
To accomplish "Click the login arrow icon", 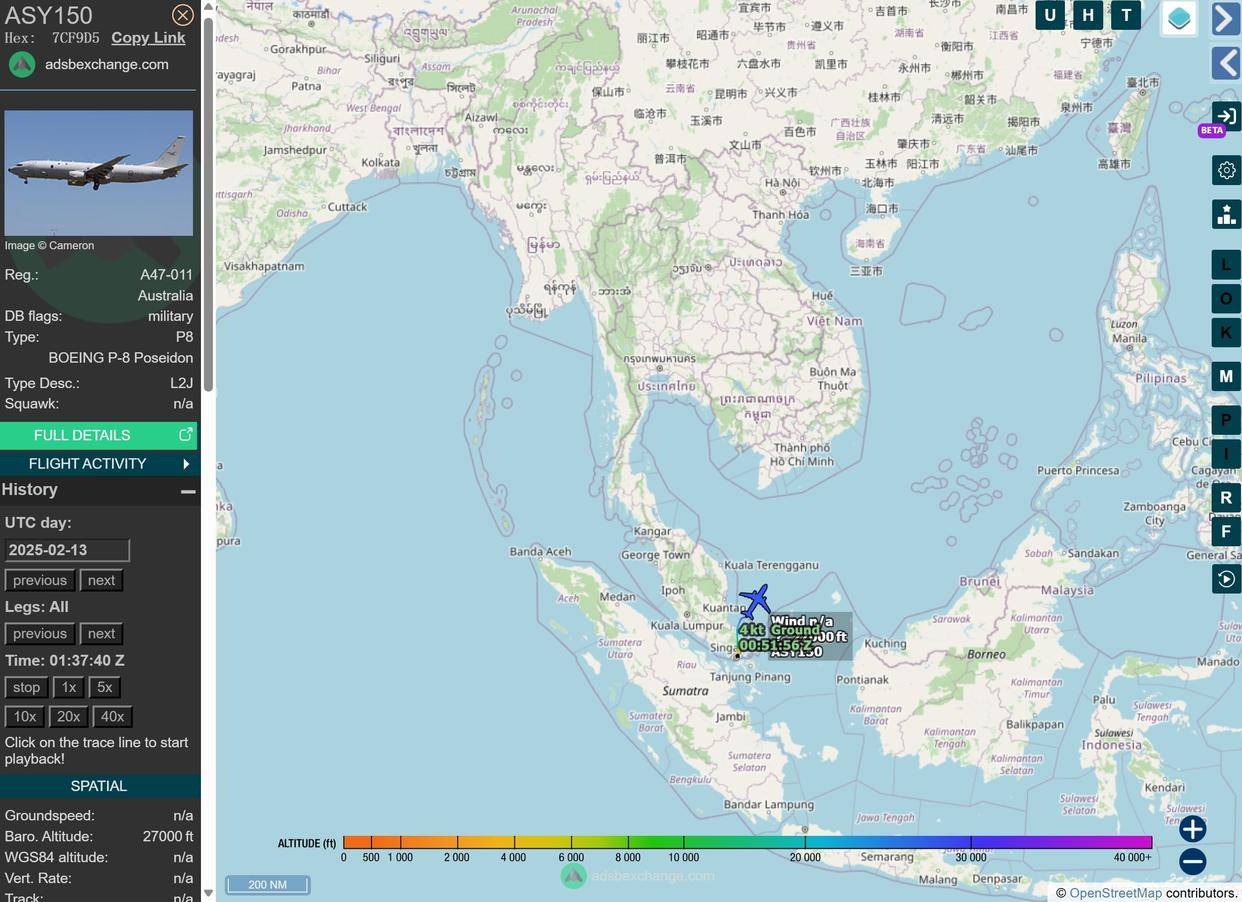I will click(x=1226, y=116).
